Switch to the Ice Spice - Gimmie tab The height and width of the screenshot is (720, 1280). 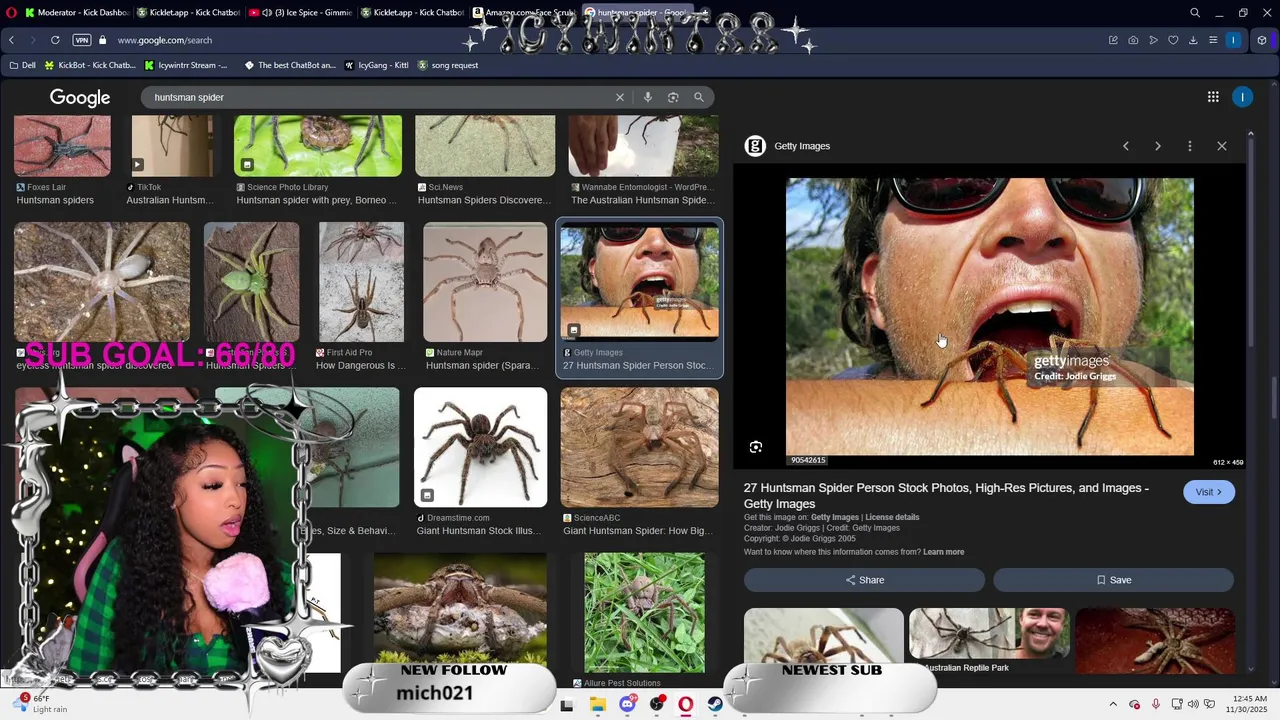[x=300, y=13]
